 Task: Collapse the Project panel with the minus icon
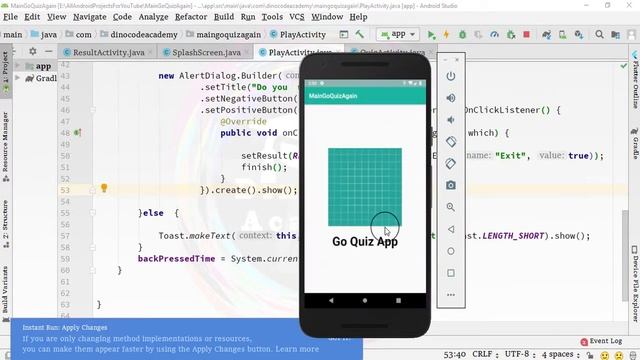[49, 51]
